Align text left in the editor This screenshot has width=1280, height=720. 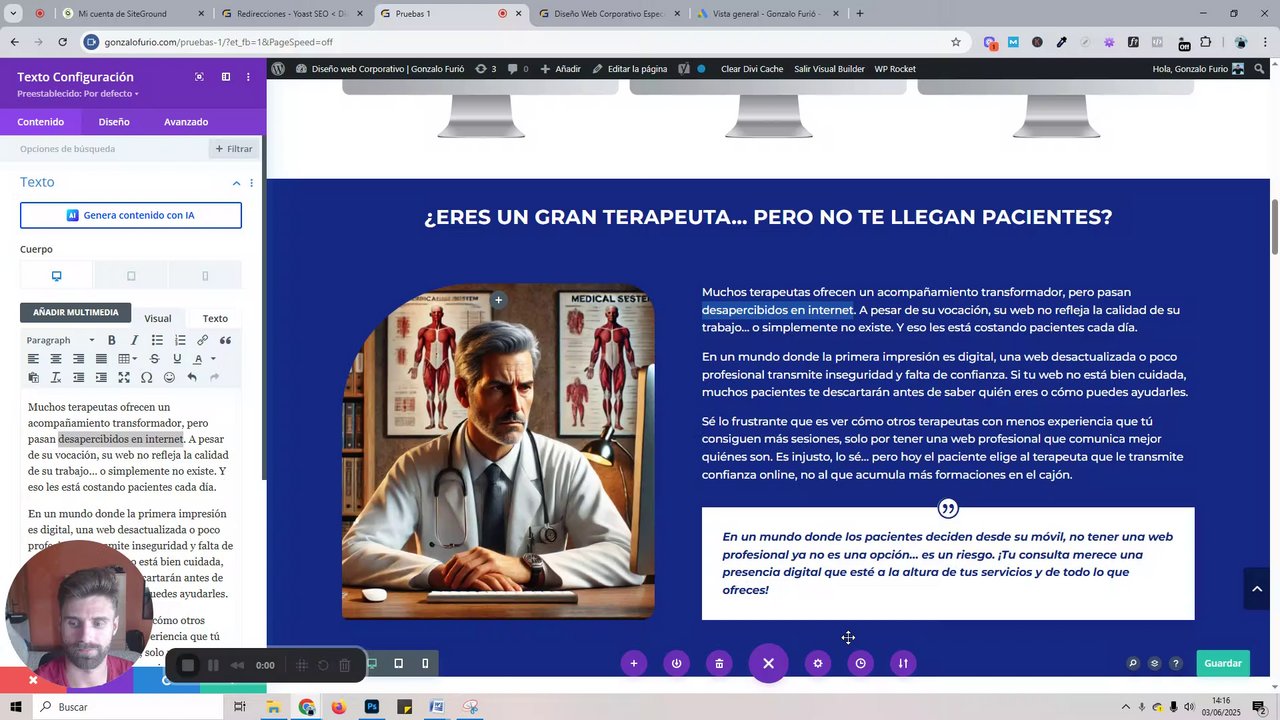pyautogui.click(x=33, y=359)
